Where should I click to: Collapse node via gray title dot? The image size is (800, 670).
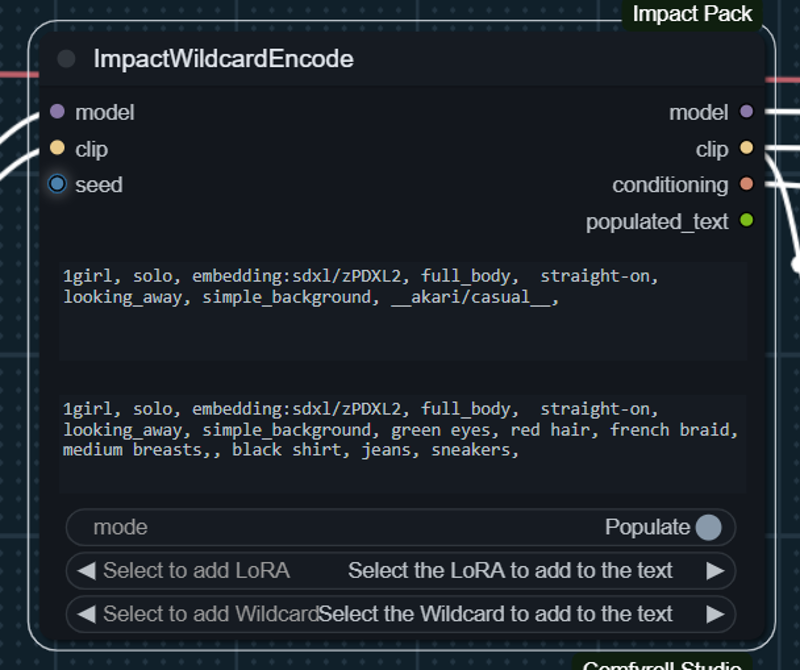click(66, 59)
